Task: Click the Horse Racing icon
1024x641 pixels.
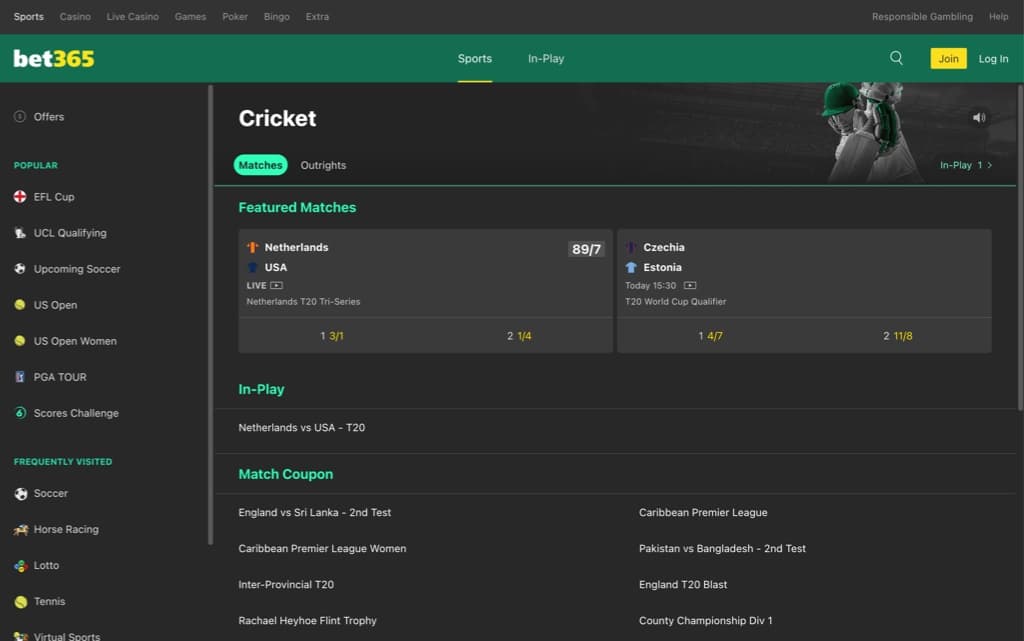Action: coord(21,529)
